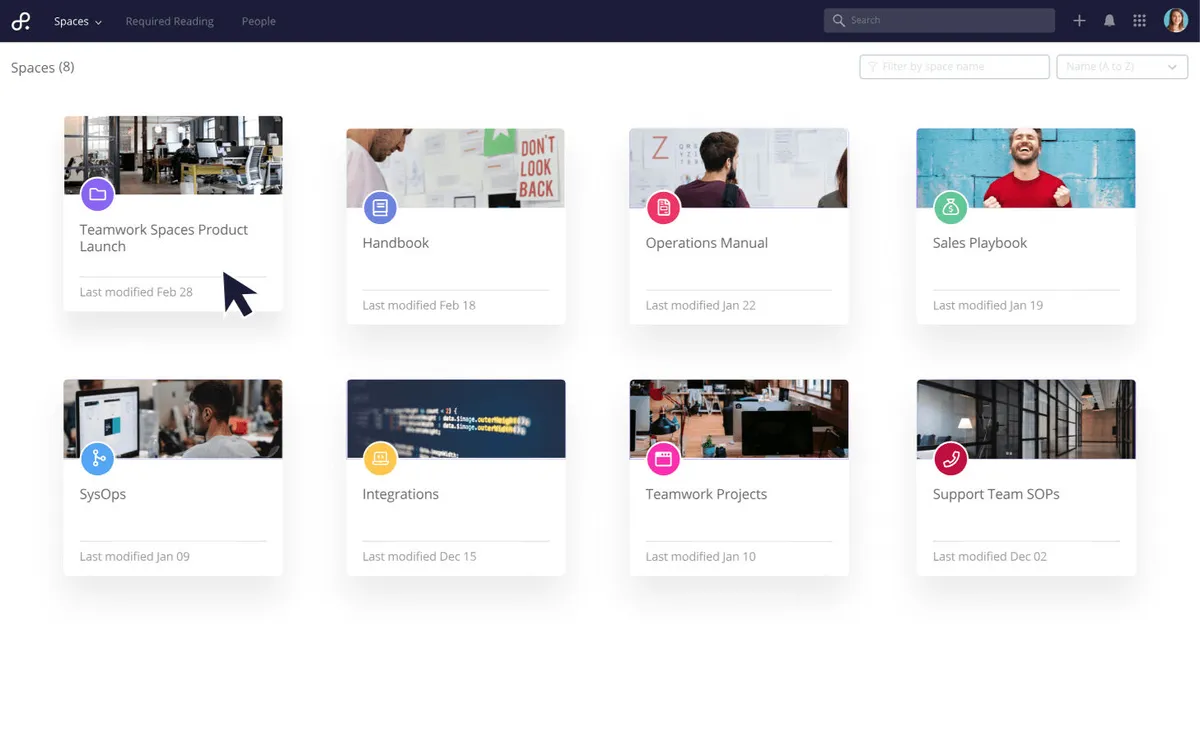Viewport: 1200px width, 743px height.
Task: Open the Name (A to Z) sort dropdown
Action: [x=1122, y=67]
